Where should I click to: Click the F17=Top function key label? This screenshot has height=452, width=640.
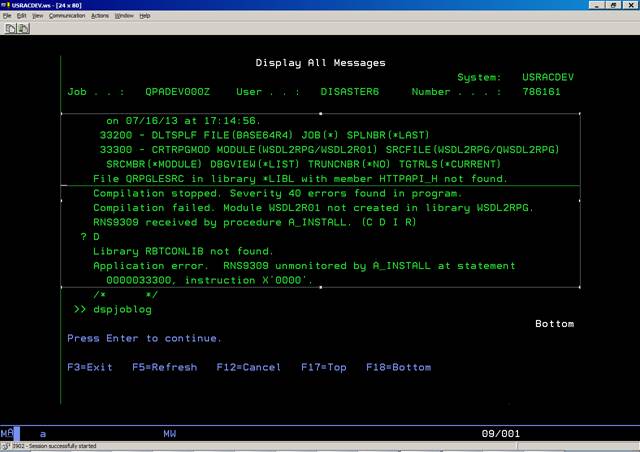pos(324,367)
